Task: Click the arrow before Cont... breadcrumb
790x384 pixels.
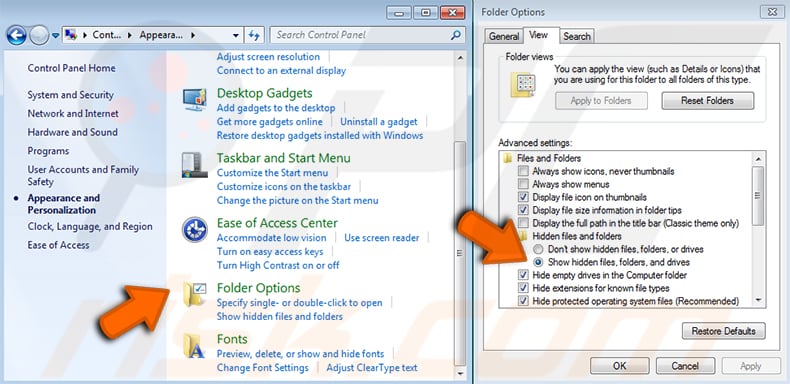Action: 84,35
